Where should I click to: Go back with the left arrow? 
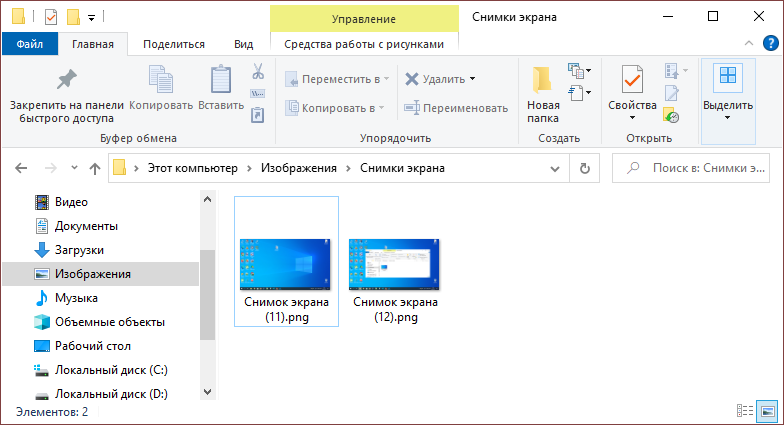coord(21,168)
